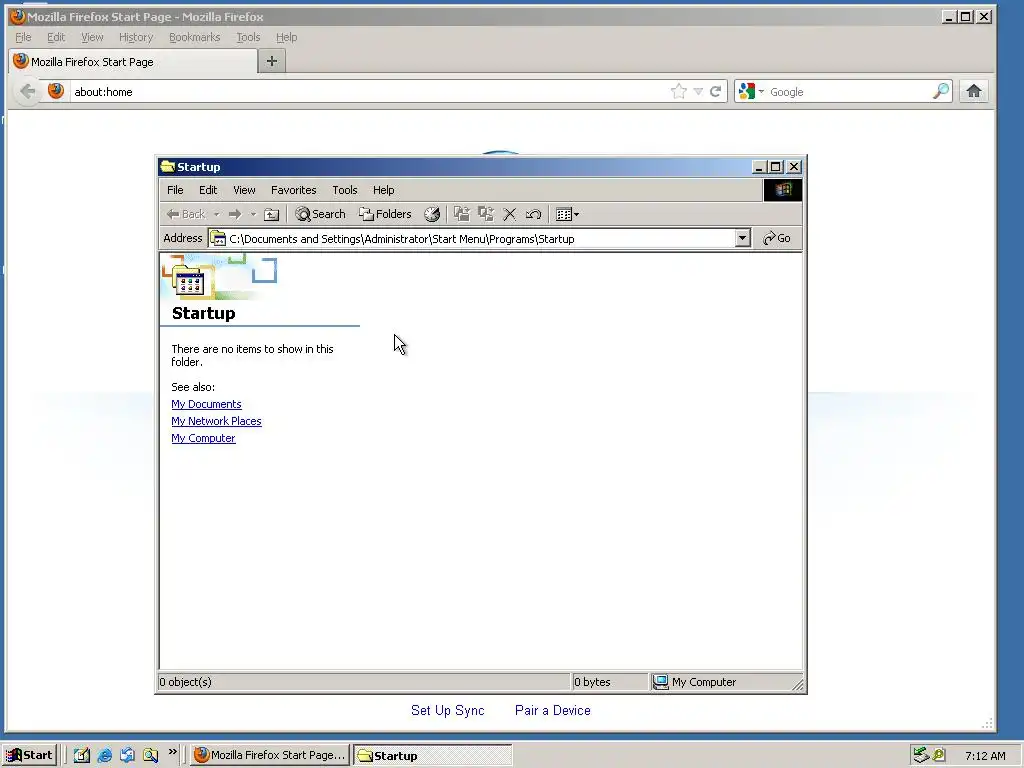Expand the Forward history dropdown arrow in Explorer
The image size is (1024, 768).
253,214
